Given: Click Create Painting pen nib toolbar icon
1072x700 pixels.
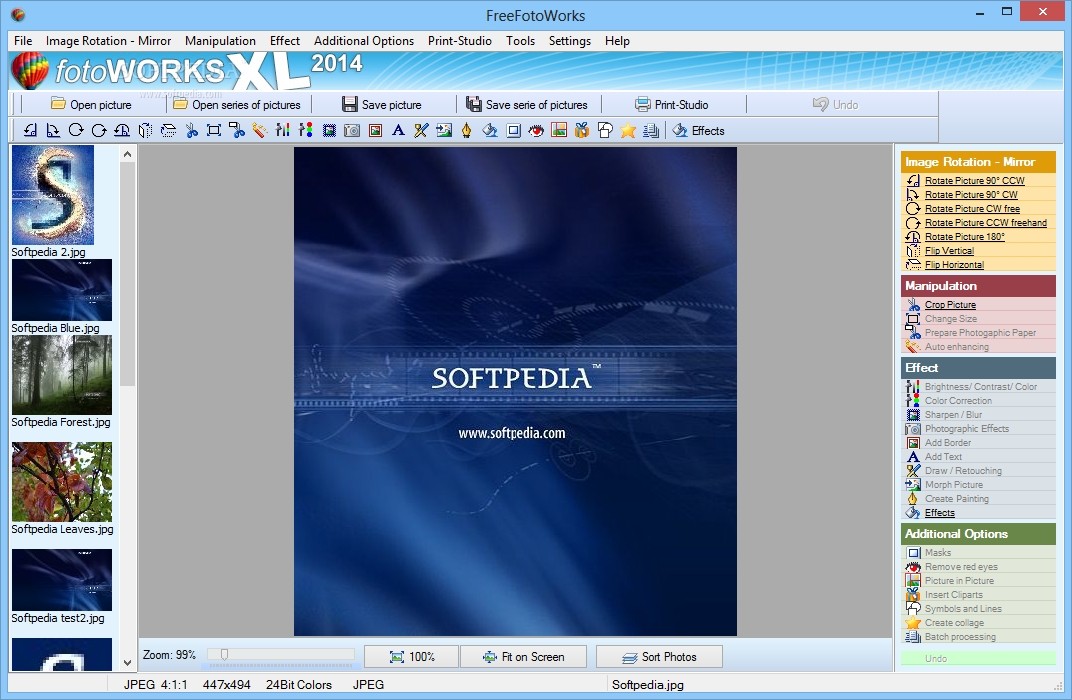Looking at the screenshot, I should (x=467, y=130).
